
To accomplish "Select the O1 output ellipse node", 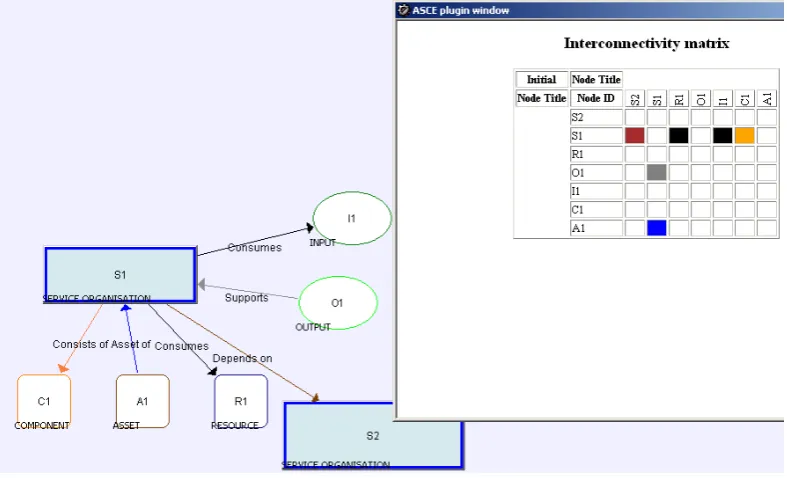I will click(x=338, y=303).
